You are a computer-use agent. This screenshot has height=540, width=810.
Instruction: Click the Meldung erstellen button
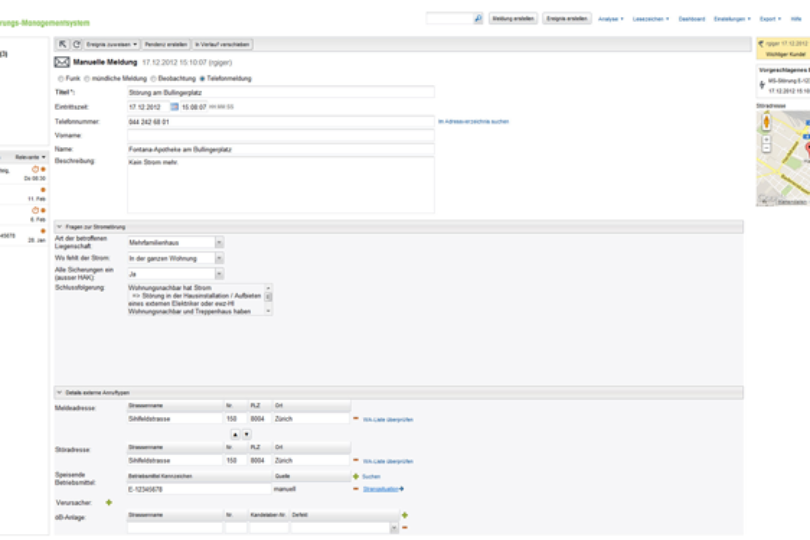pyautogui.click(x=513, y=18)
